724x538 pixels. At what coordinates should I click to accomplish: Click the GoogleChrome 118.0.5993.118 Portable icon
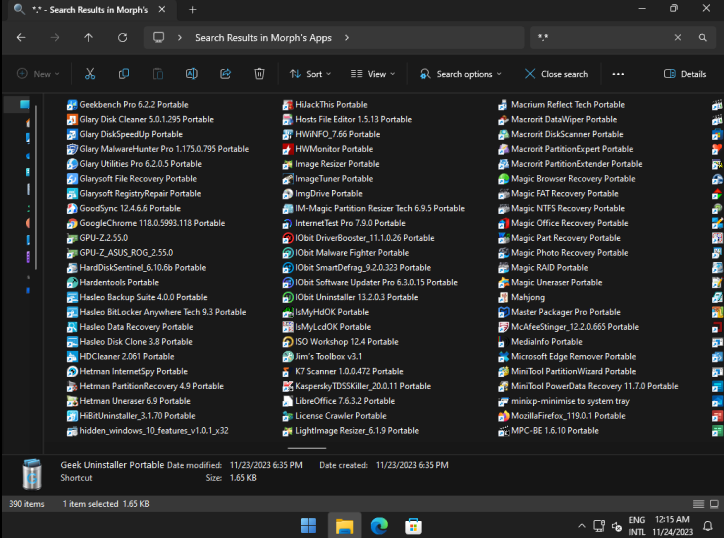coord(72,224)
